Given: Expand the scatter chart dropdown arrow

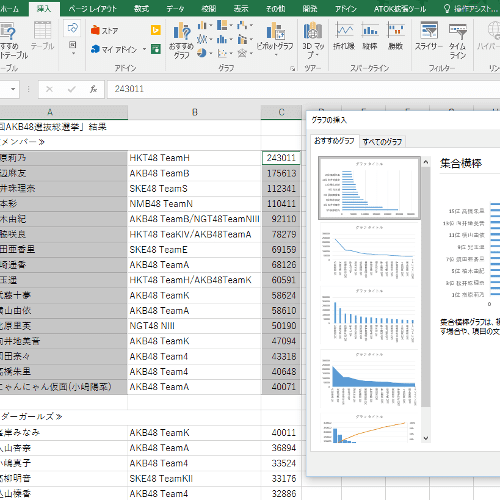Looking at the screenshot, I should pos(231,53).
